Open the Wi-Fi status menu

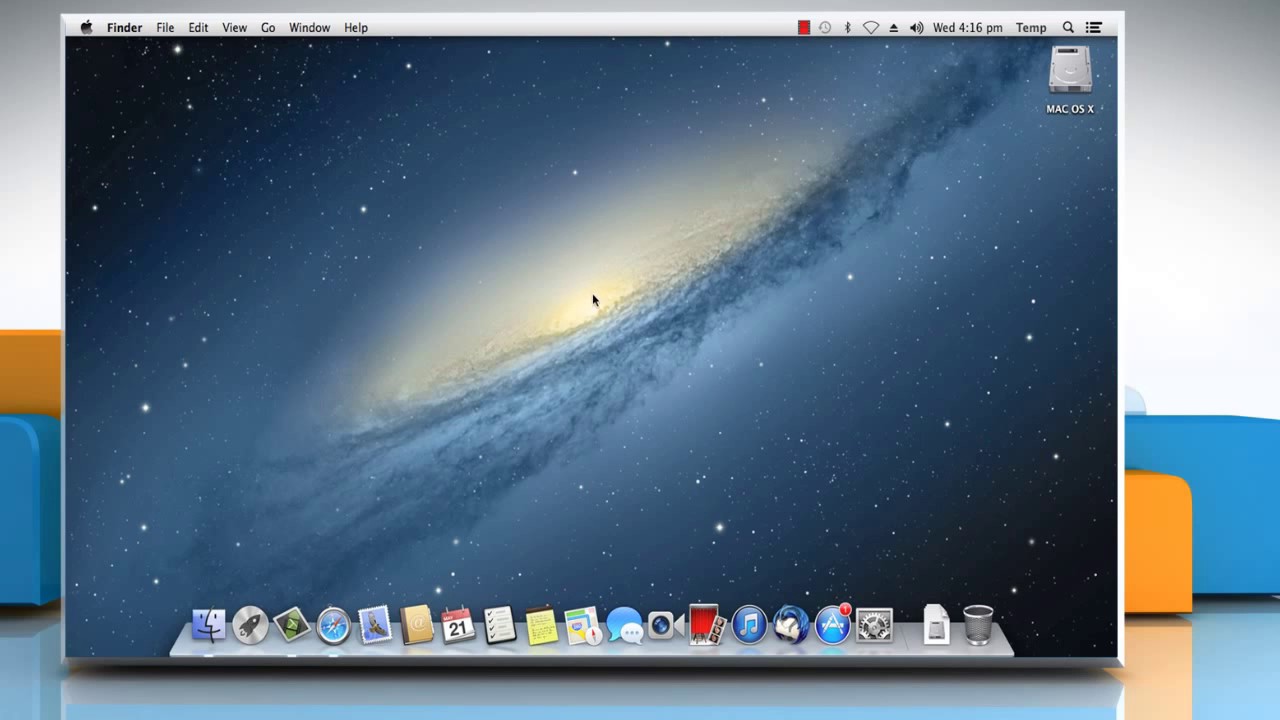pyautogui.click(x=871, y=28)
